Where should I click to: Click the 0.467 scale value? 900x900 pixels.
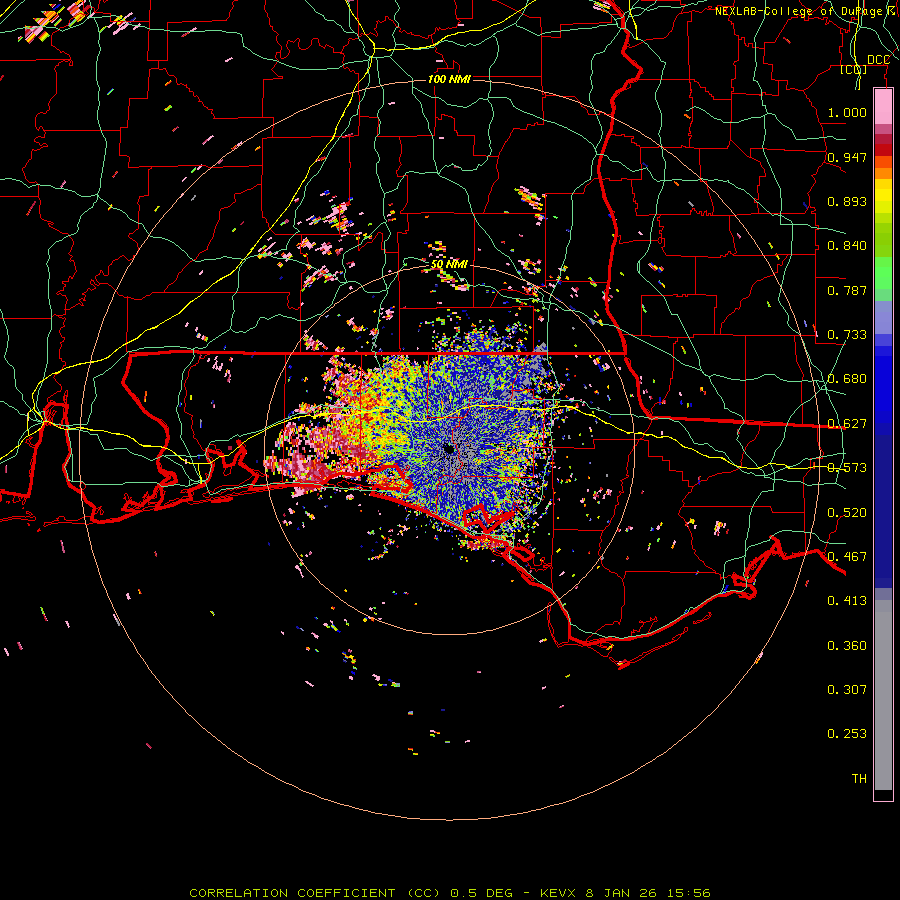pyautogui.click(x=847, y=557)
